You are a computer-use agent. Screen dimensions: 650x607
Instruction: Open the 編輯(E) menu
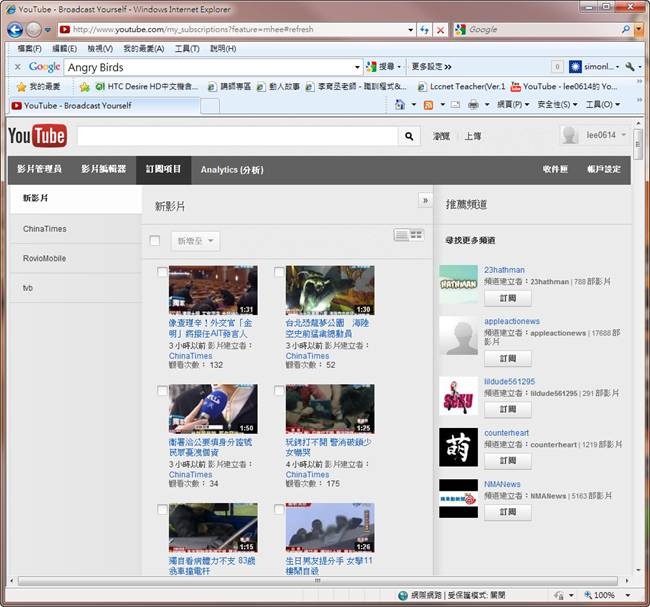click(64, 49)
